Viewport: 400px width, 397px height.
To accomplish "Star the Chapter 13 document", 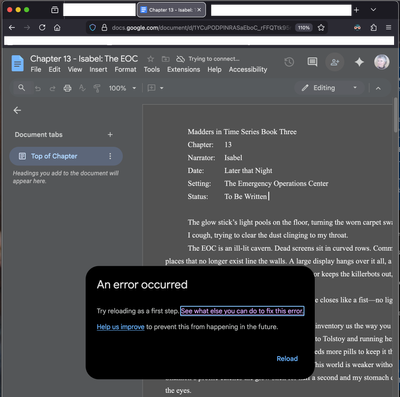I will (x=151, y=59).
